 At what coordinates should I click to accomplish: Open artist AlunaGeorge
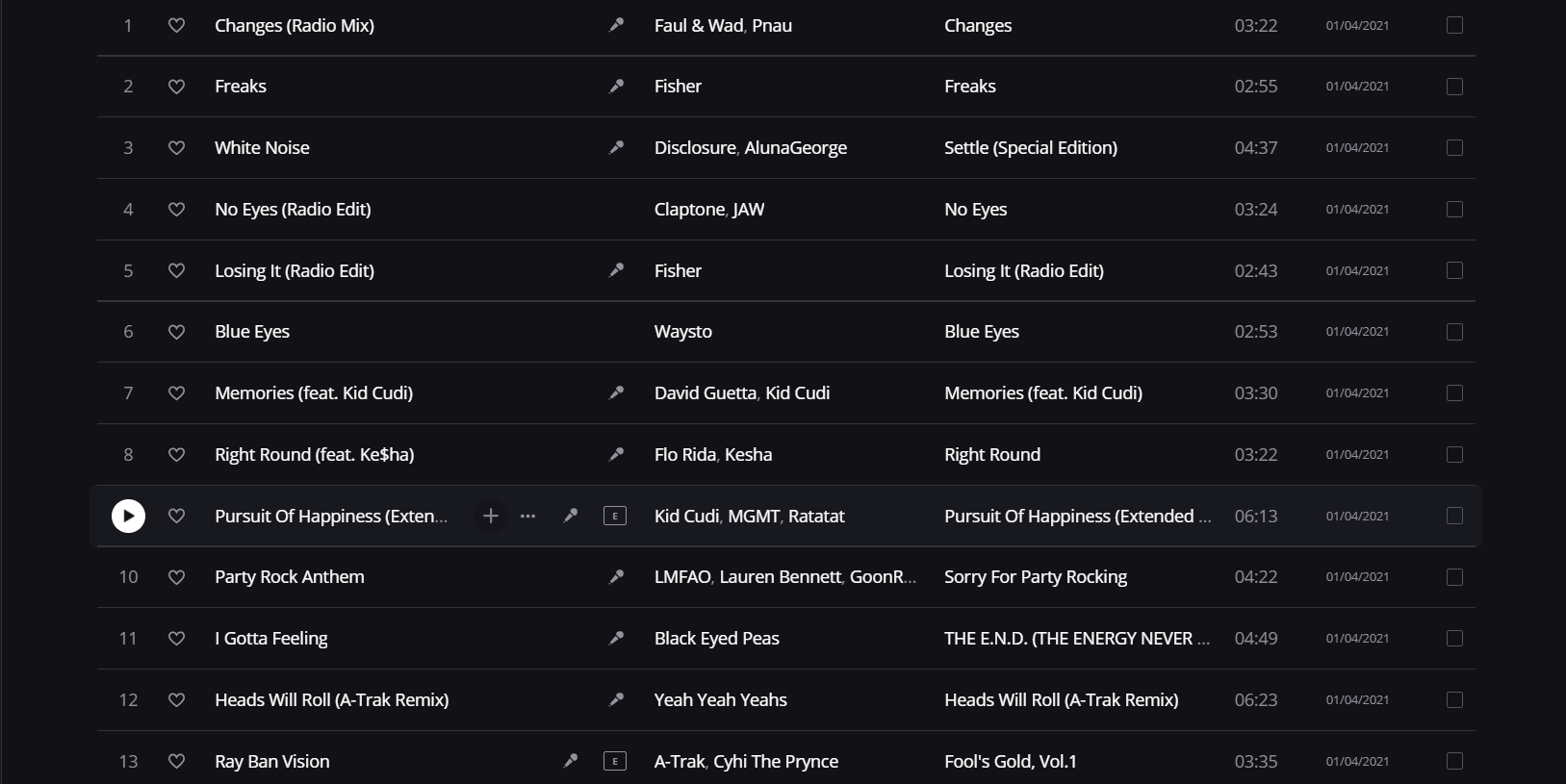click(x=796, y=147)
